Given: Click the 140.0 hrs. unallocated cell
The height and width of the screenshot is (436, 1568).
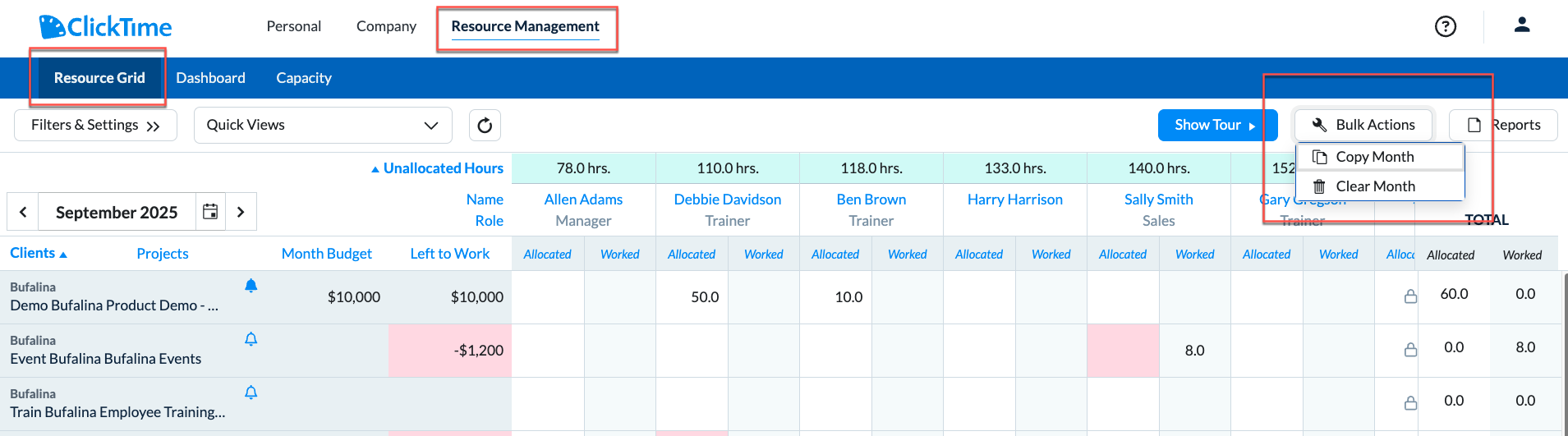Looking at the screenshot, I should [1159, 168].
